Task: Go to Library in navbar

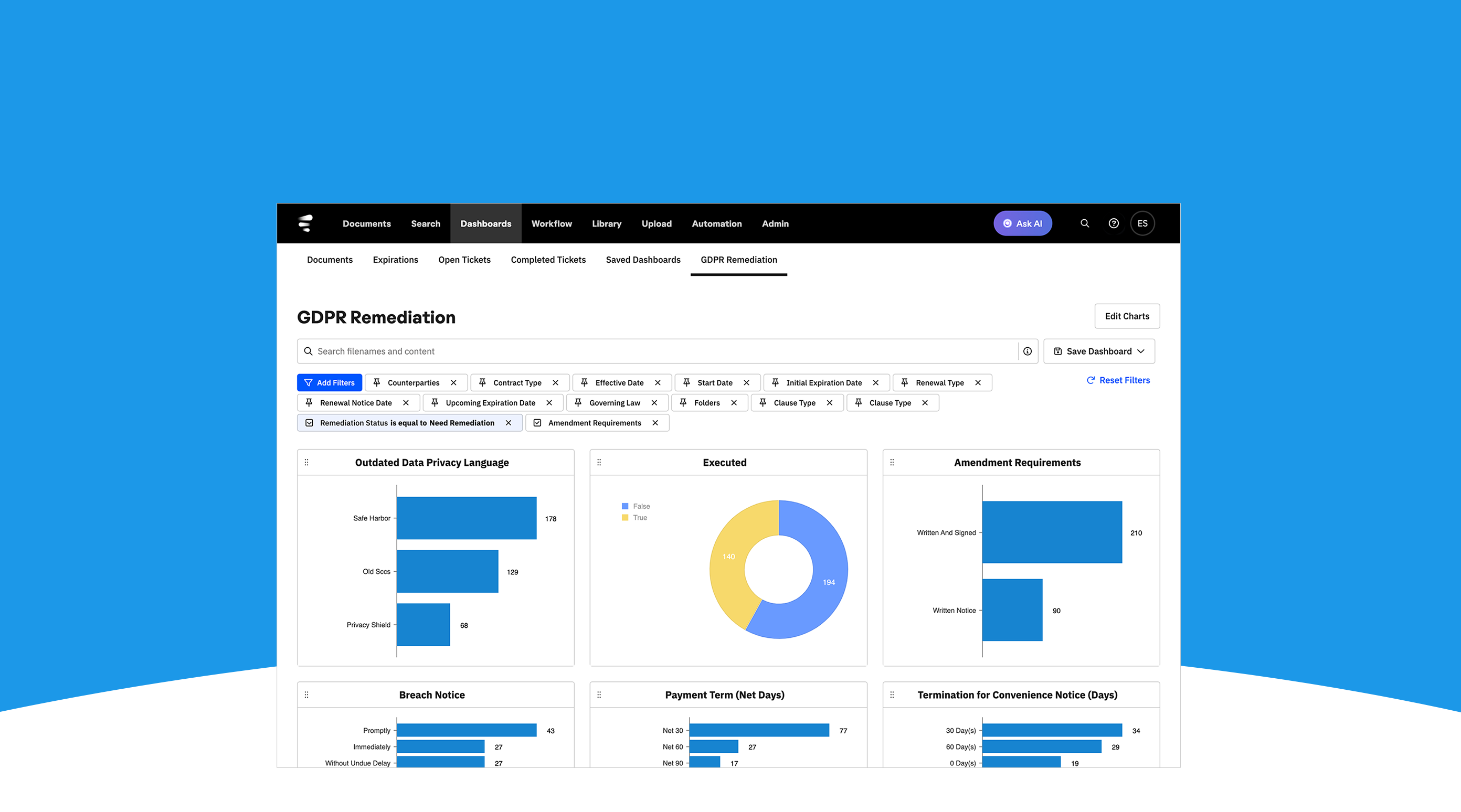Action: [x=606, y=223]
